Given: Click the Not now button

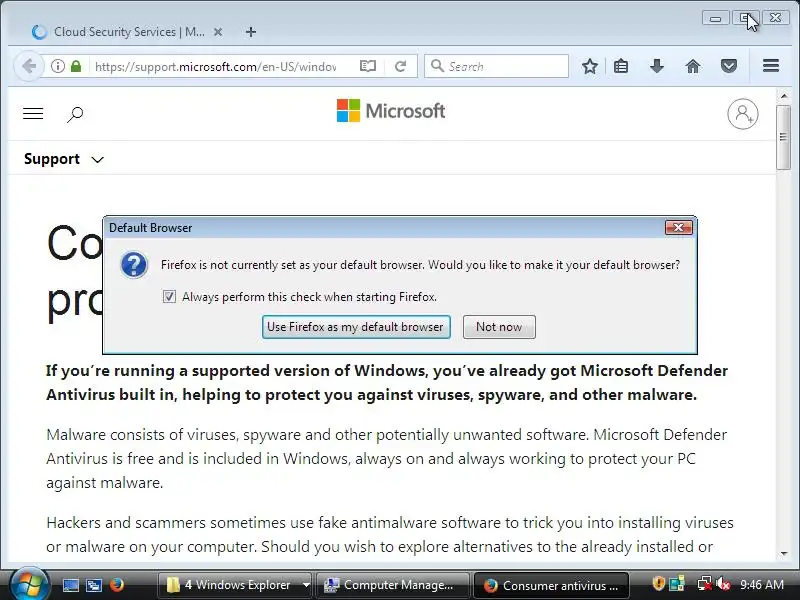Looking at the screenshot, I should [499, 327].
